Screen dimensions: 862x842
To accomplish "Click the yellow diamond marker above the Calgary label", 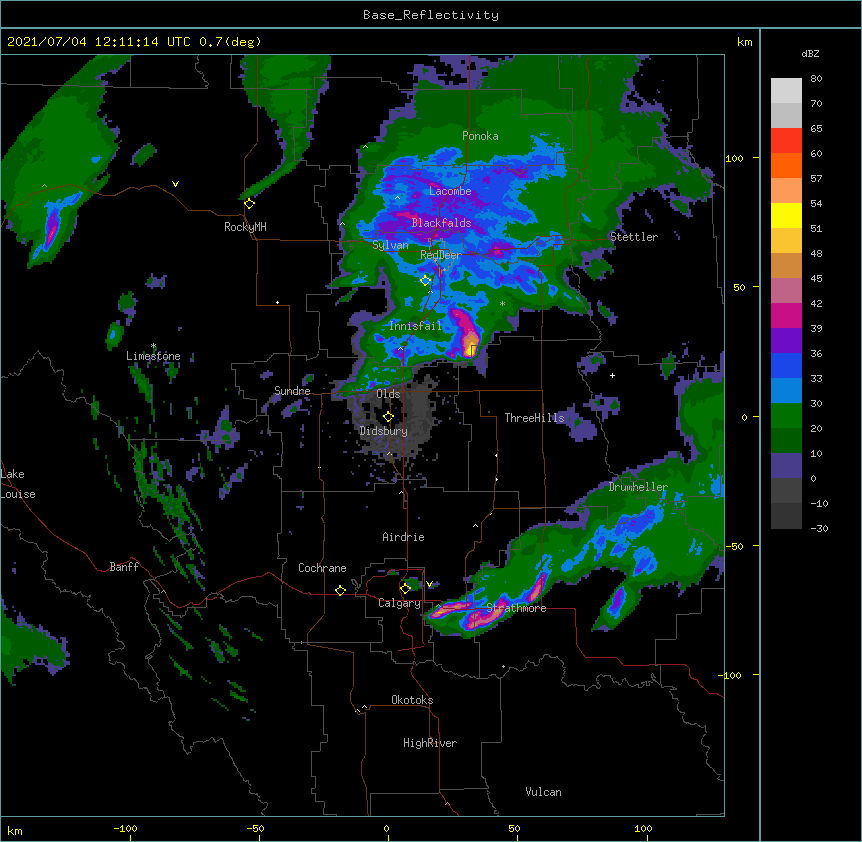I will [405, 589].
